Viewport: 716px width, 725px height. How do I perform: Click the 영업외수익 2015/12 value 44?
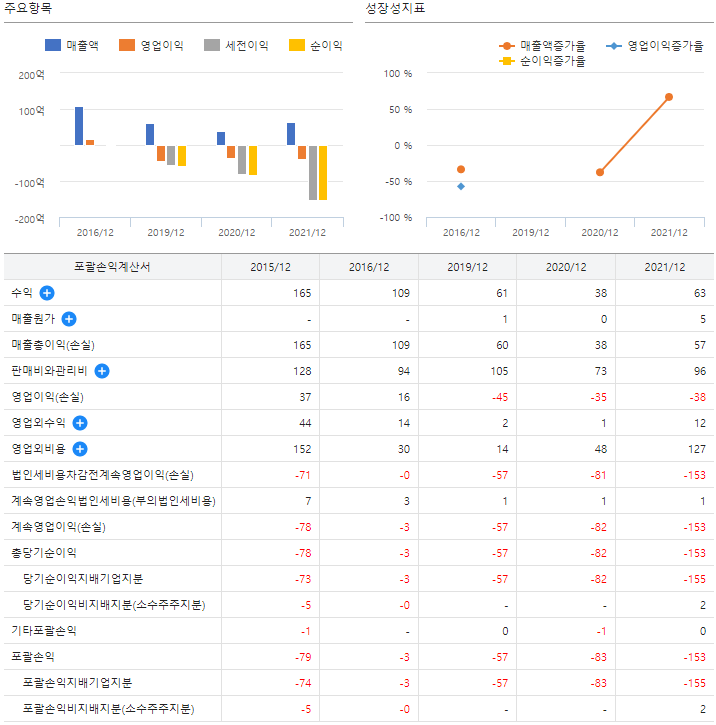305,423
